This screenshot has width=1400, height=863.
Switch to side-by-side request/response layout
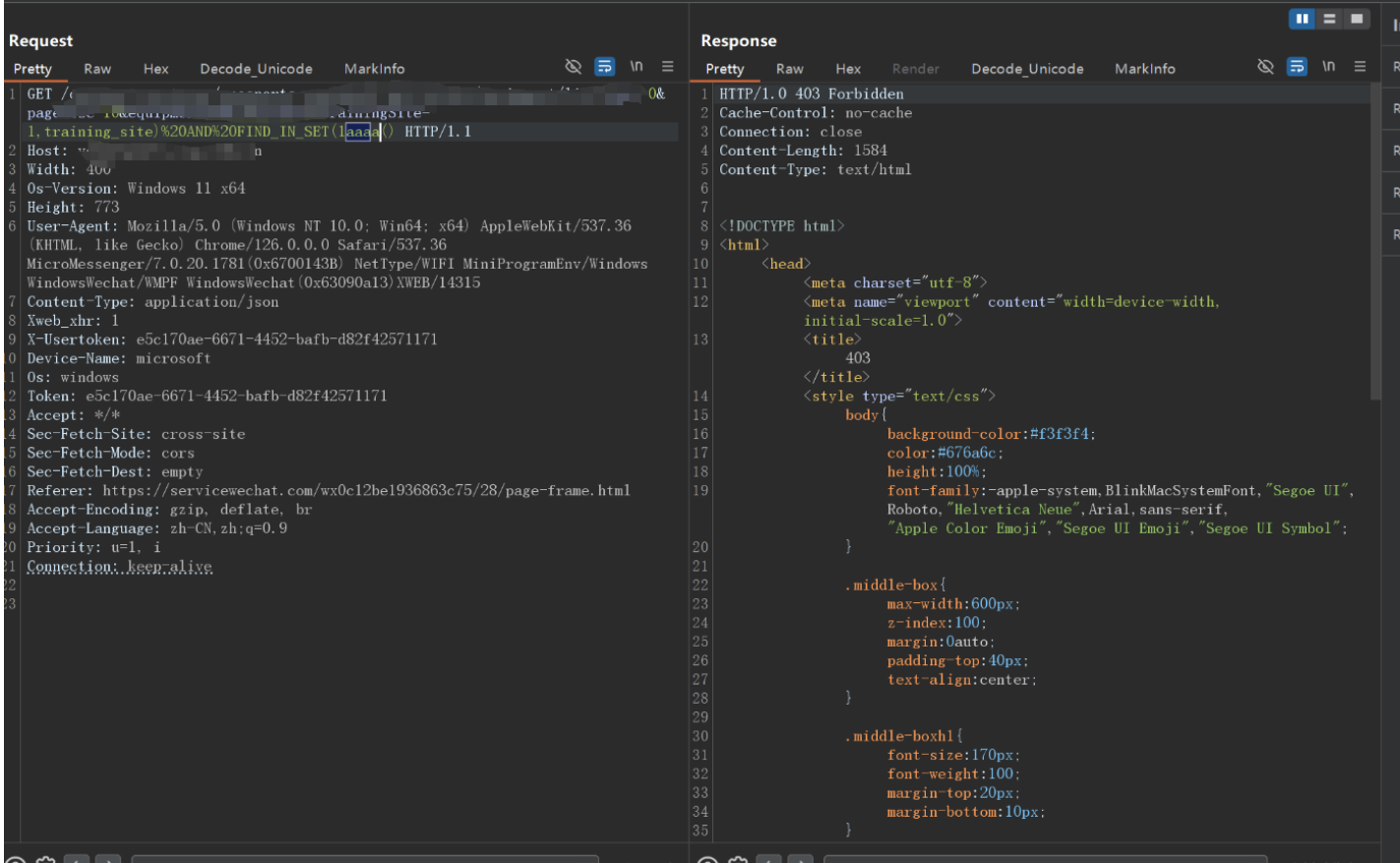click(x=1302, y=19)
